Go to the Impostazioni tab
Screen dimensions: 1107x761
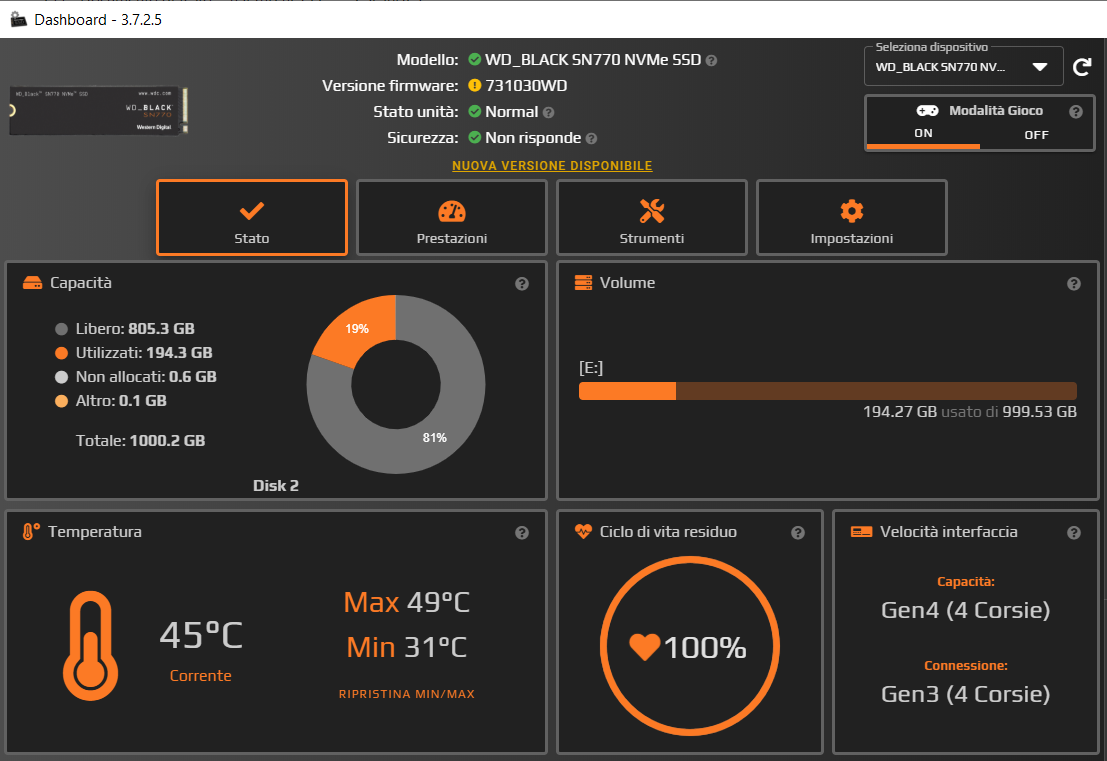(x=851, y=217)
